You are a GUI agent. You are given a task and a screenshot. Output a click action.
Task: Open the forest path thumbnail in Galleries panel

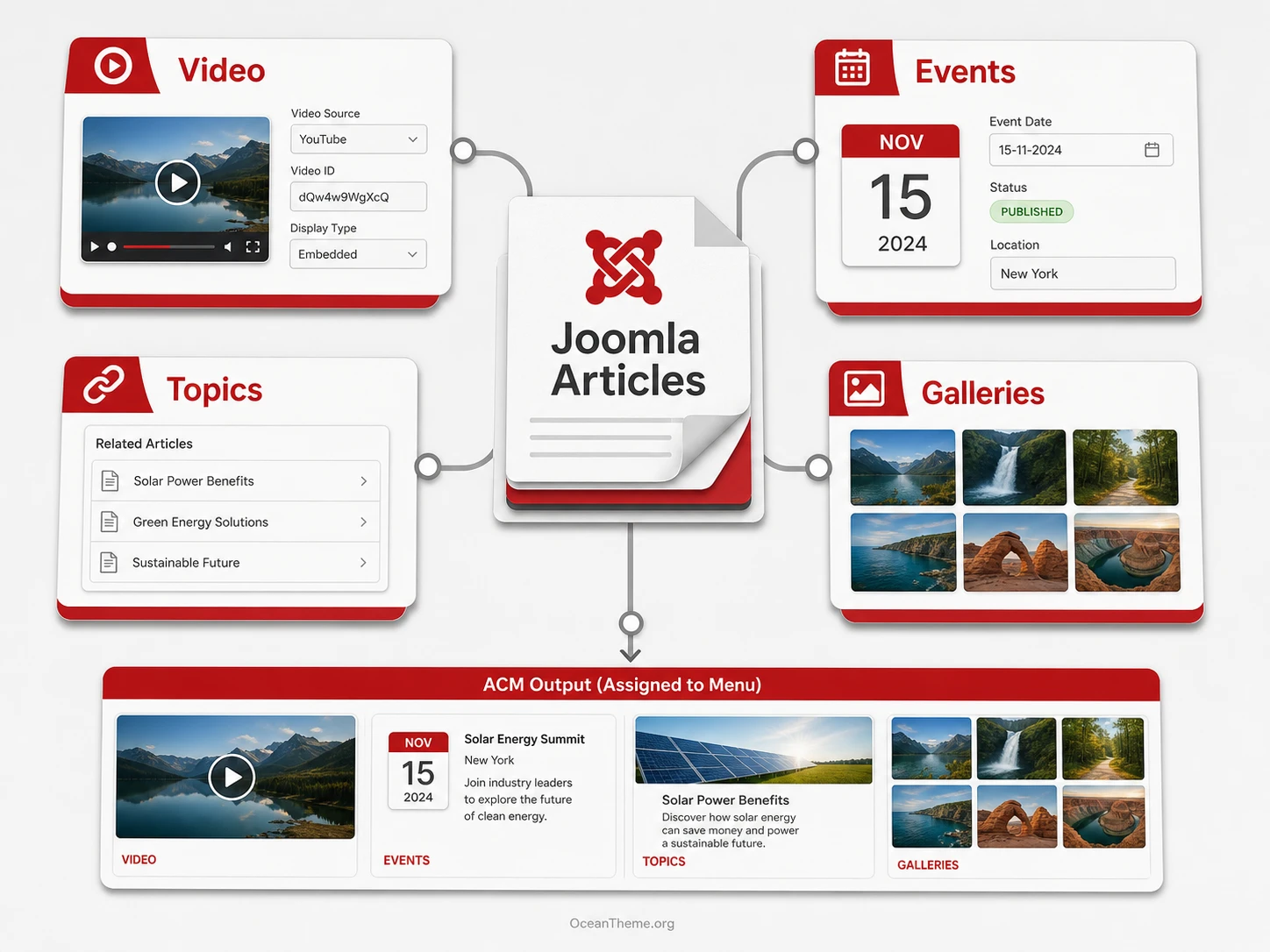1125,467
